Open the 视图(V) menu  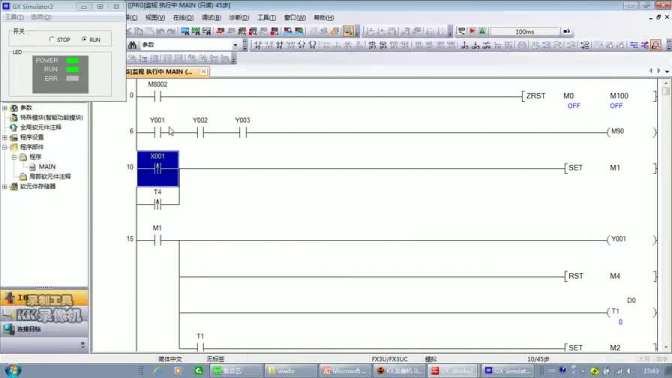(155, 18)
